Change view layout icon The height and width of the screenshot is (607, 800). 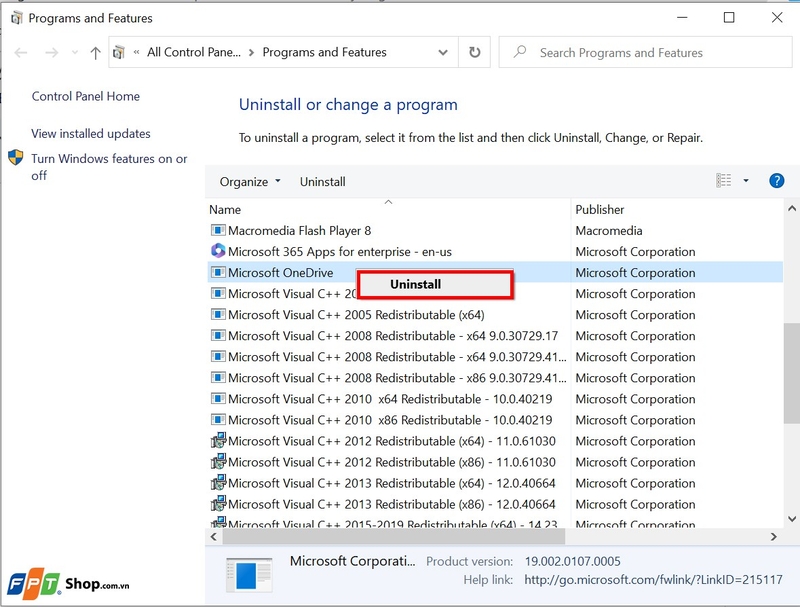click(x=723, y=180)
